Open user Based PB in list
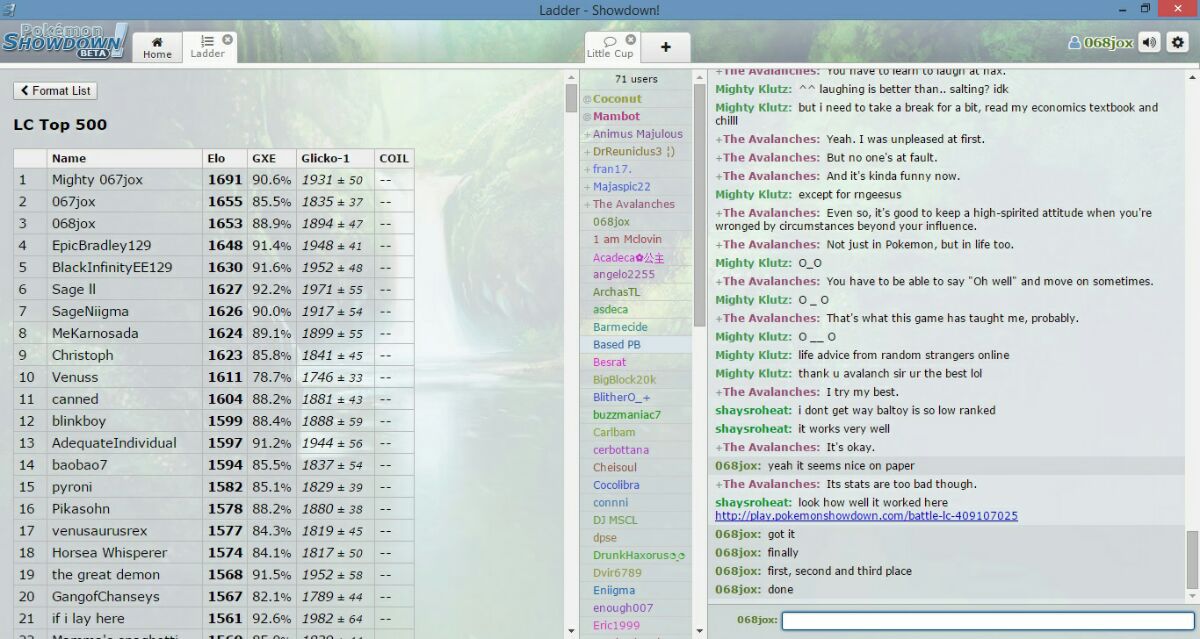 (635, 344)
